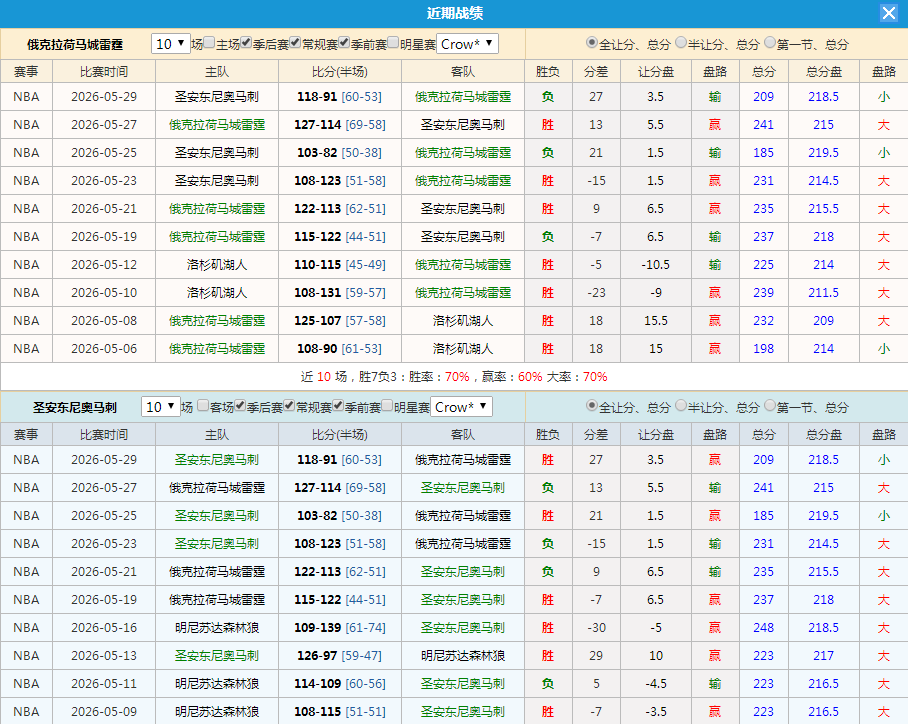Click score 118-91 [60-53] in the 雷霆 table
Image resolution: width=908 pixels, height=724 pixels.
[339, 97]
